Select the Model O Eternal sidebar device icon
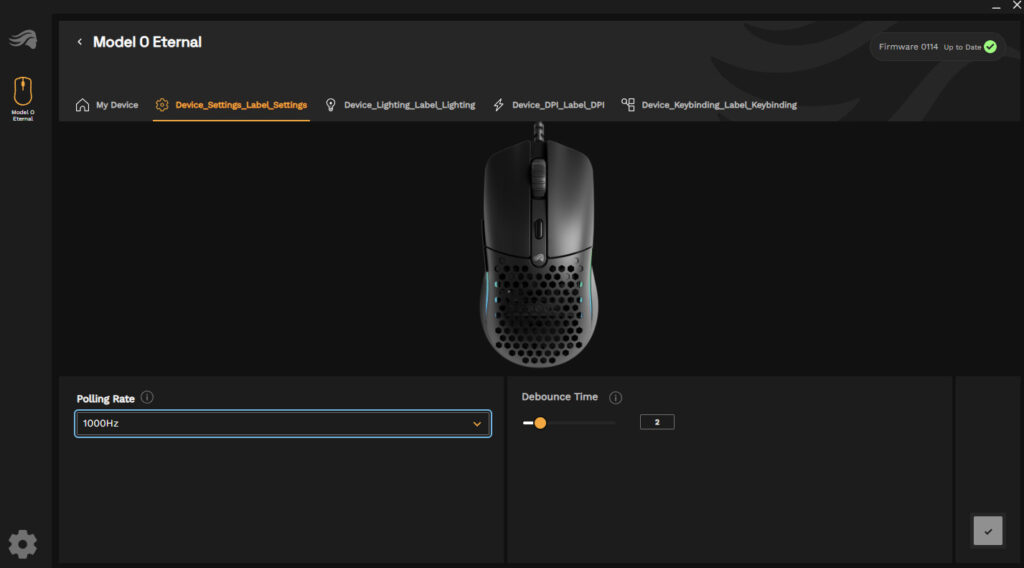Image resolution: width=1024 pixels, height=568 pixels. pos(22,91)
